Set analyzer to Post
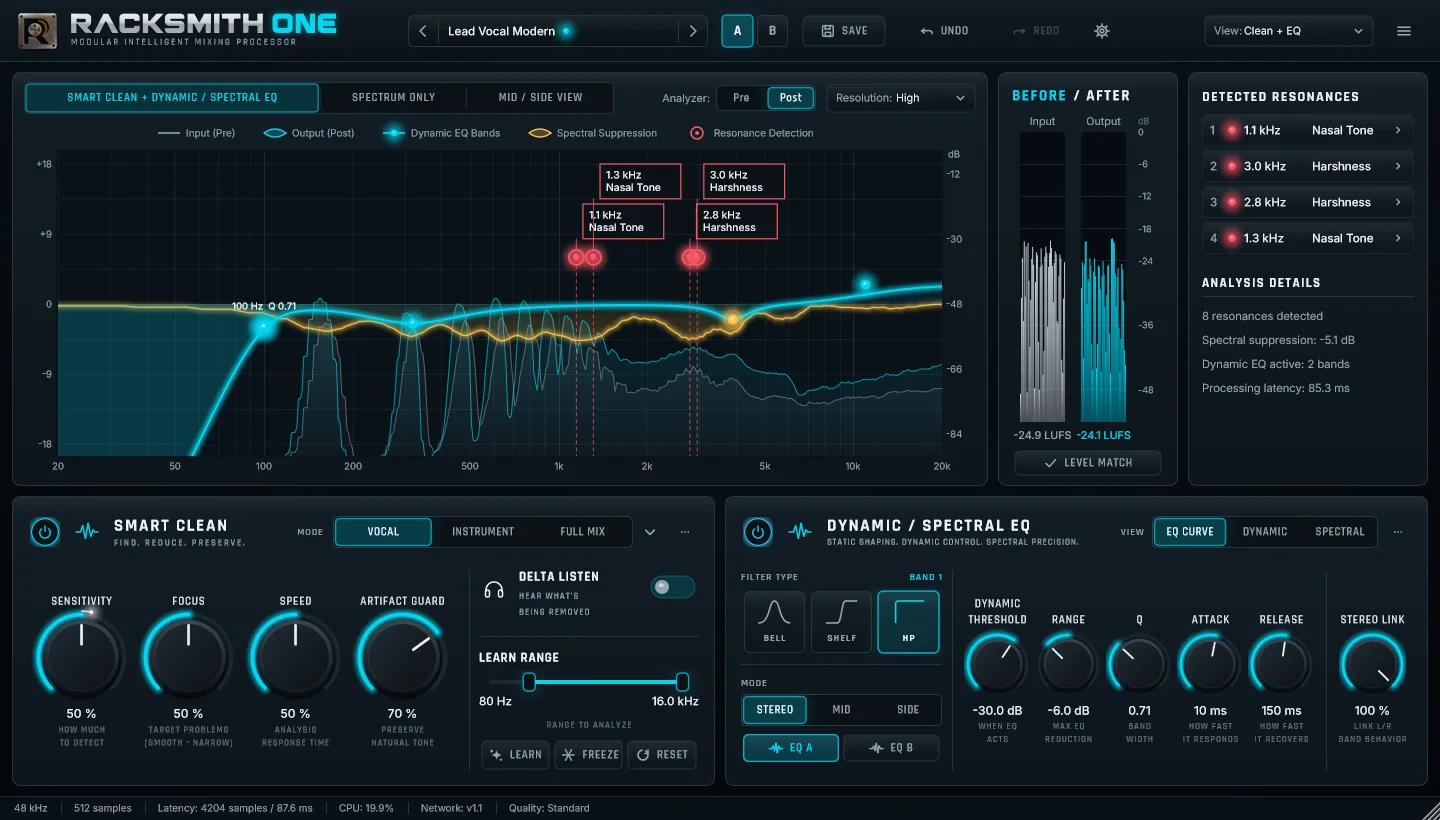1440x820 pixels. coord(791,98)
